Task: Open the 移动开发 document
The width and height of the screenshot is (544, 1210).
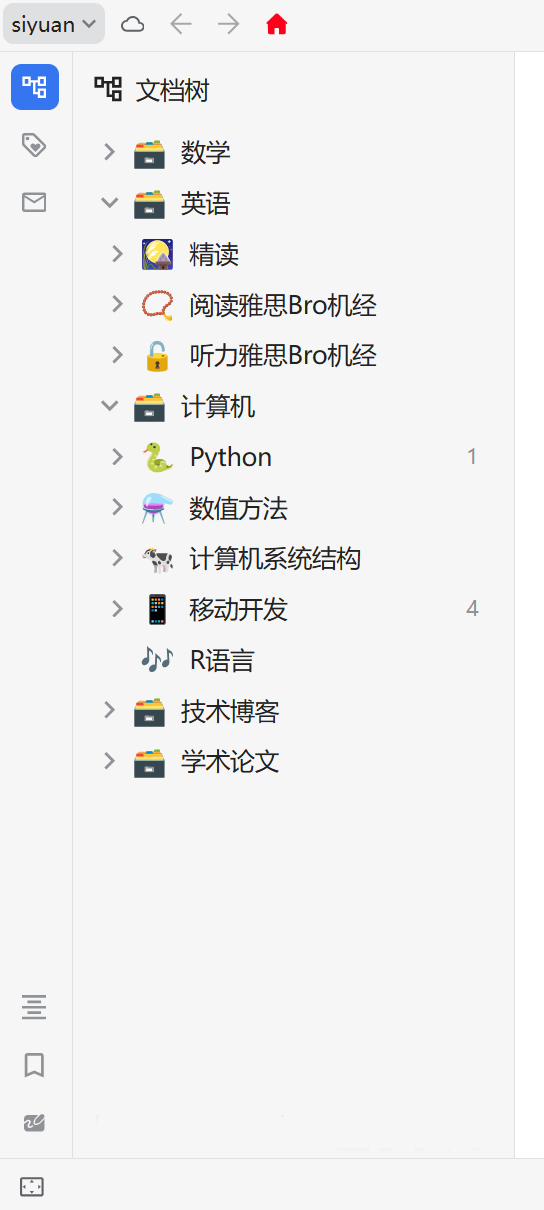Action: point(238,610)
